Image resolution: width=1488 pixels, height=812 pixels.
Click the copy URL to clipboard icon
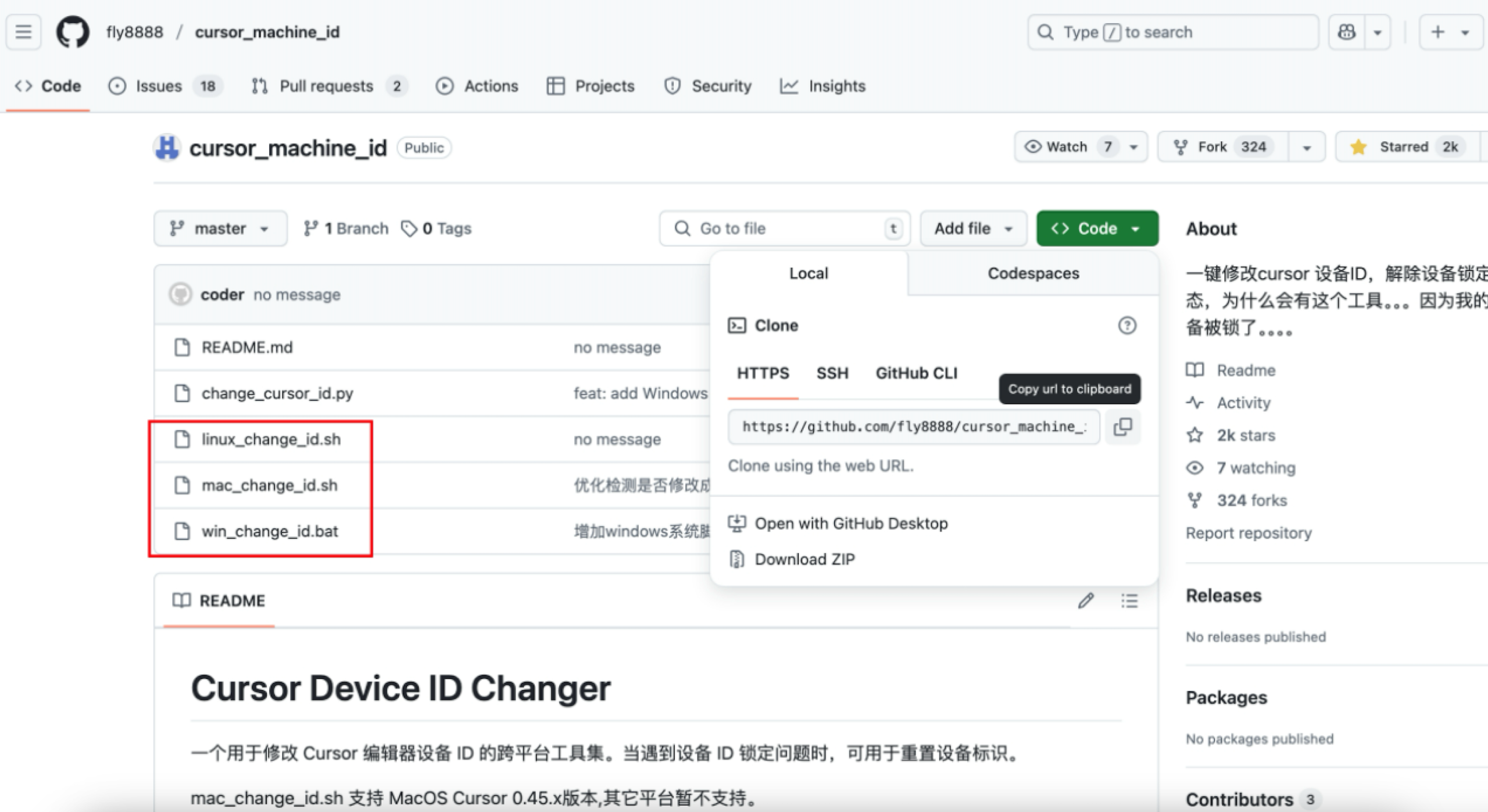click(1122, 427)
